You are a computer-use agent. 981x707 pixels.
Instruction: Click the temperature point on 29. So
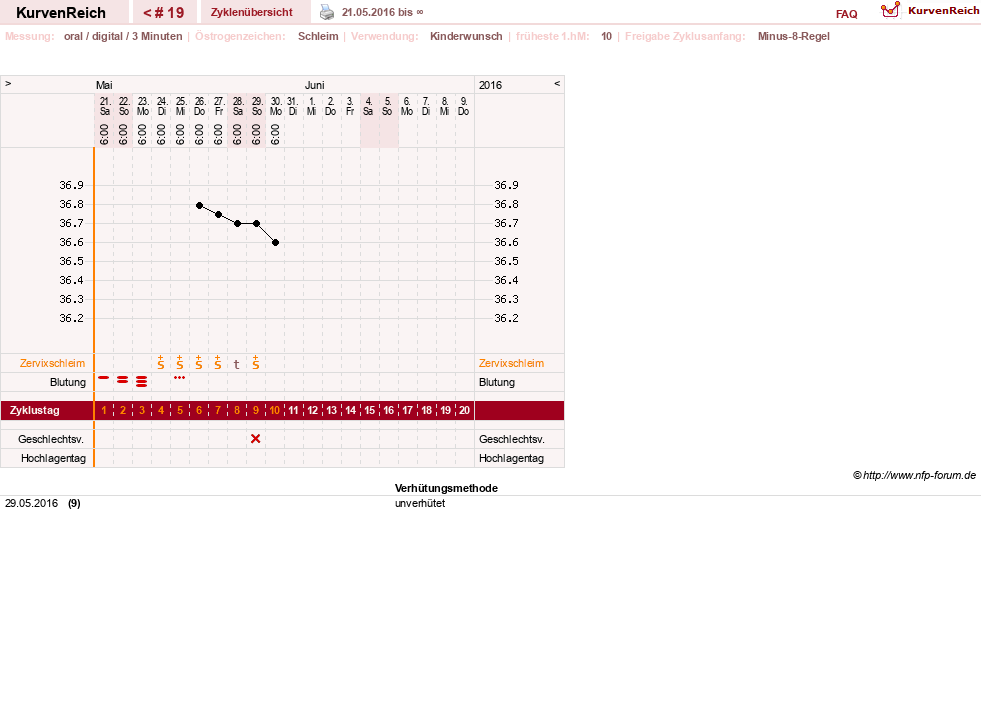coord(257,223)
